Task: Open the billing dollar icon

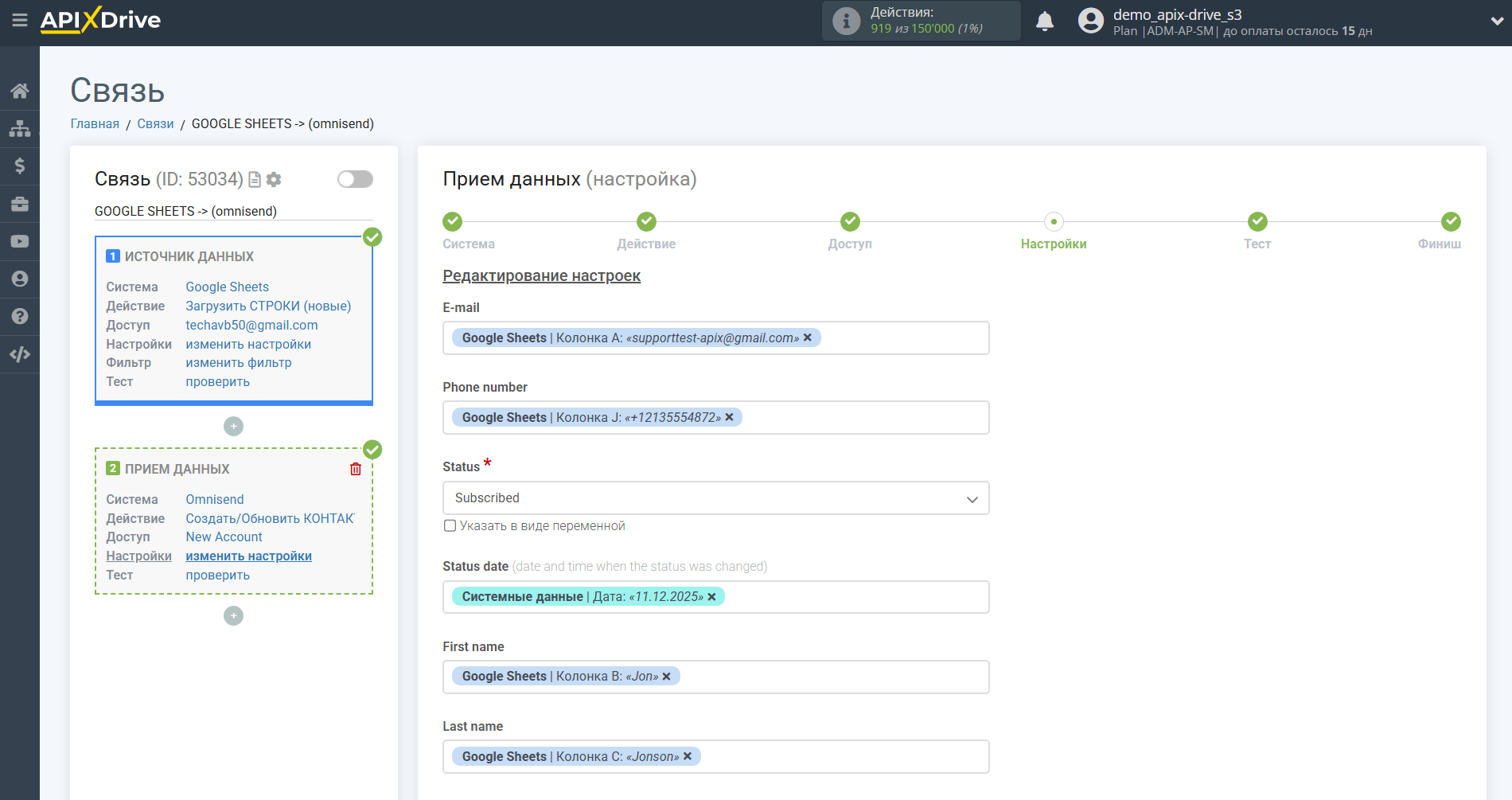Action: coord(20,166)
